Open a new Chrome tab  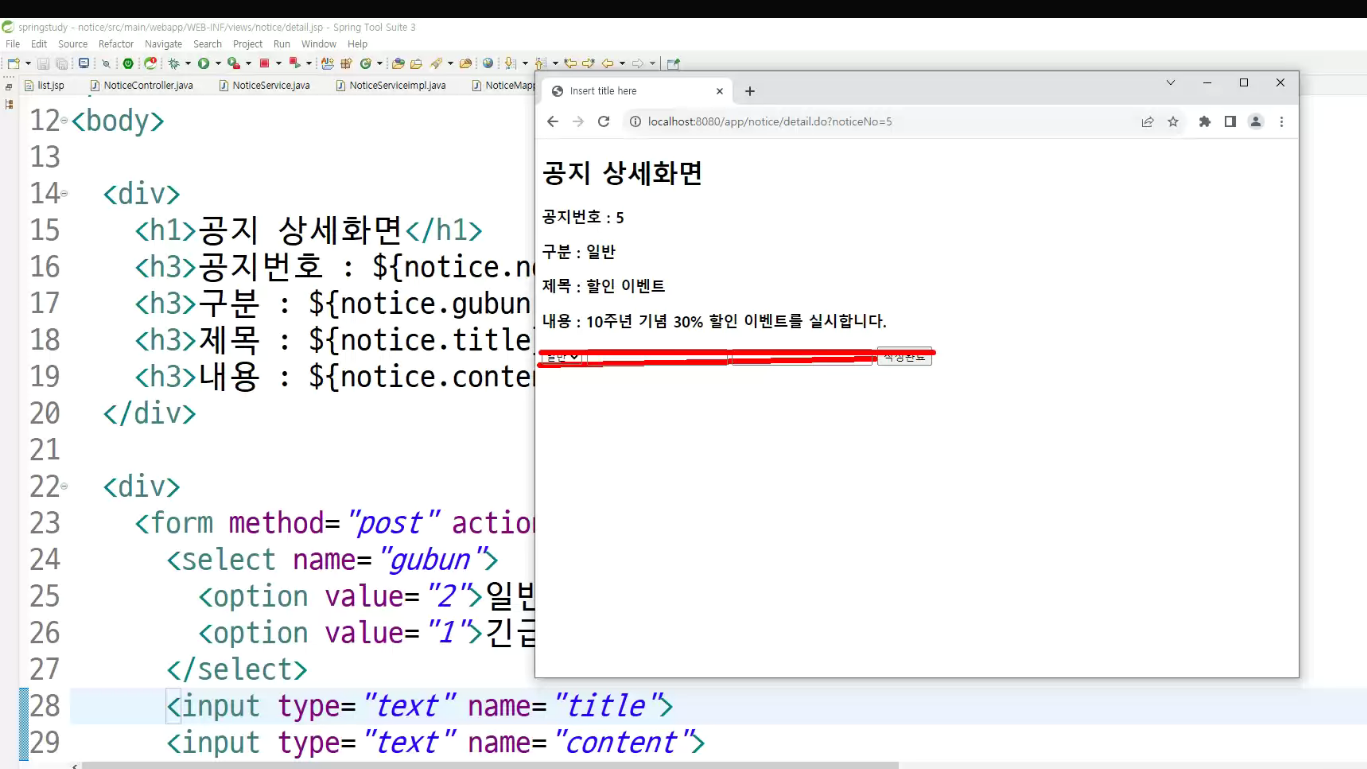pyautogui.click(x=750, y=91)
